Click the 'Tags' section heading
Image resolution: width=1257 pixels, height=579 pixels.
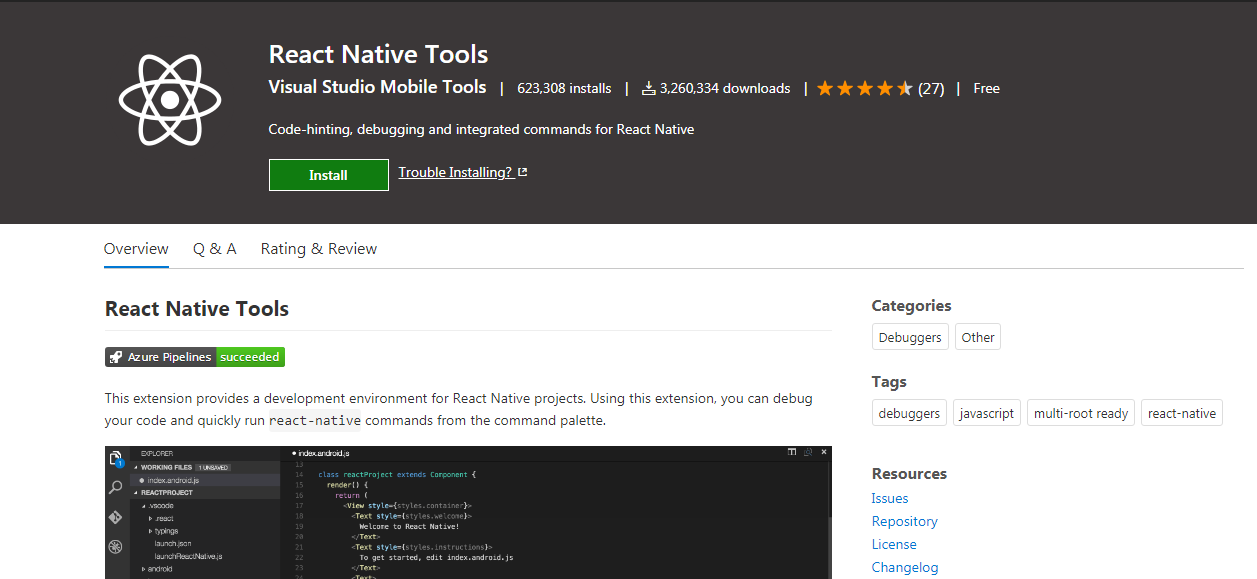pos(889,382)
